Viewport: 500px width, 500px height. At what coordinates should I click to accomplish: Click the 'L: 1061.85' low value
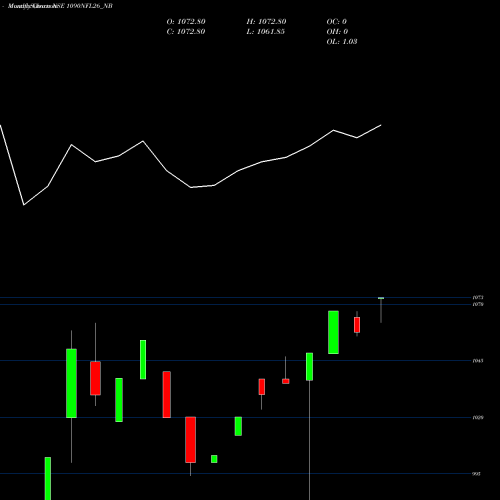coord(266,32)
